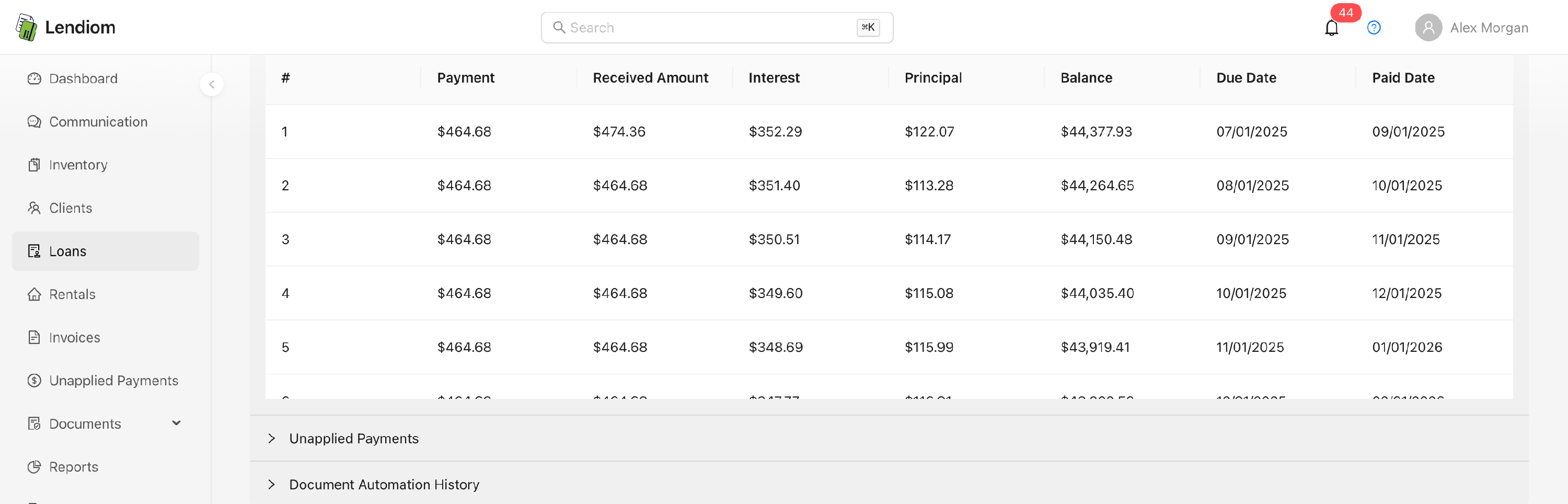Viewport: 1568px width, 504px height.
Task: Select interest $350.51 in row 3
Action: 774,239
